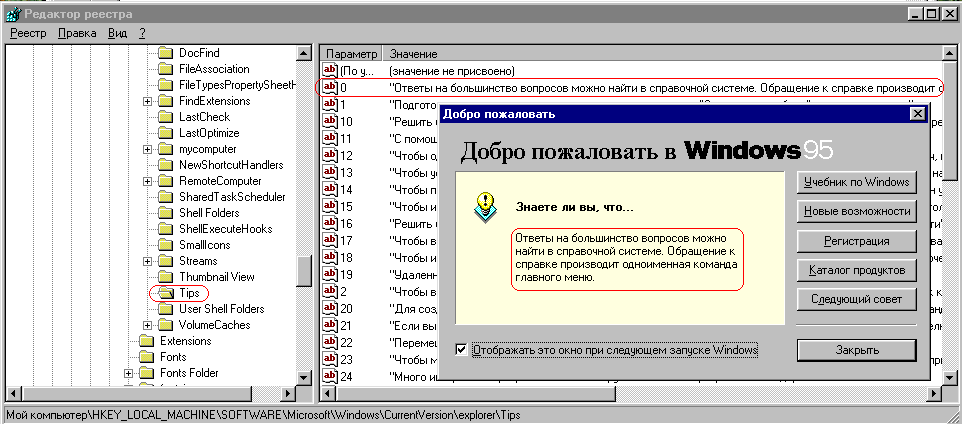
Task: Click the Параметр column header
Action: click(352, 53)
